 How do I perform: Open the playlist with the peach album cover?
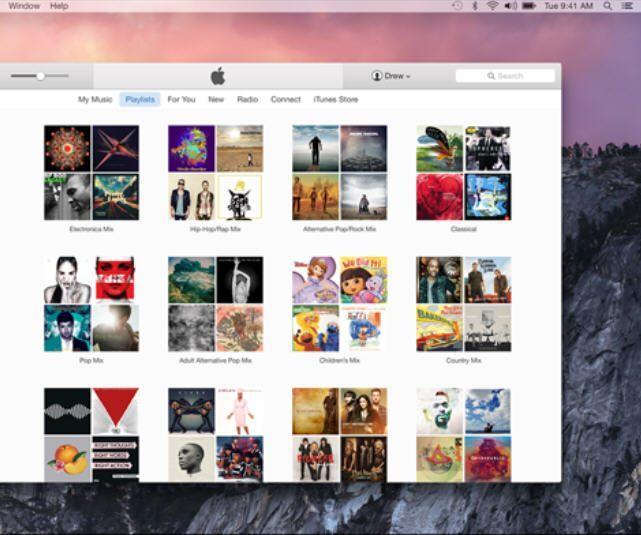tap(92, 434)
